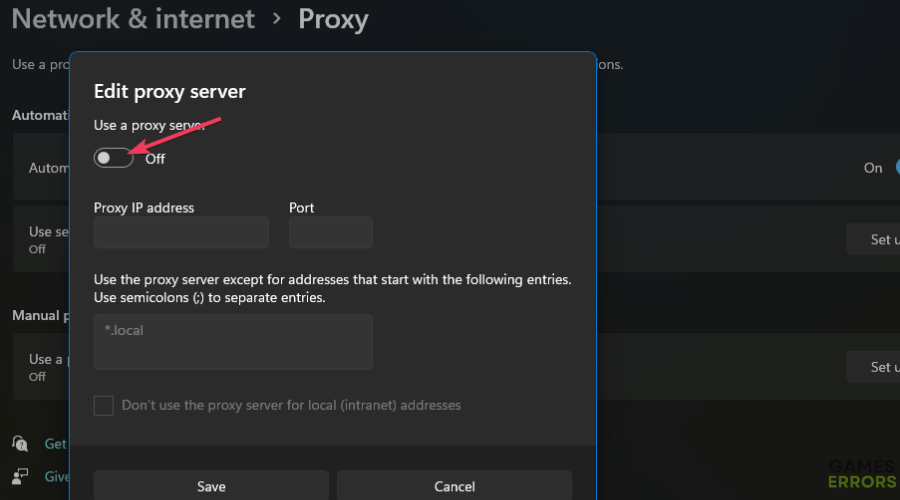Toggle the Use a proxy server switch
Viewport: 900px width, 500px height.
[x=114, y=158]
